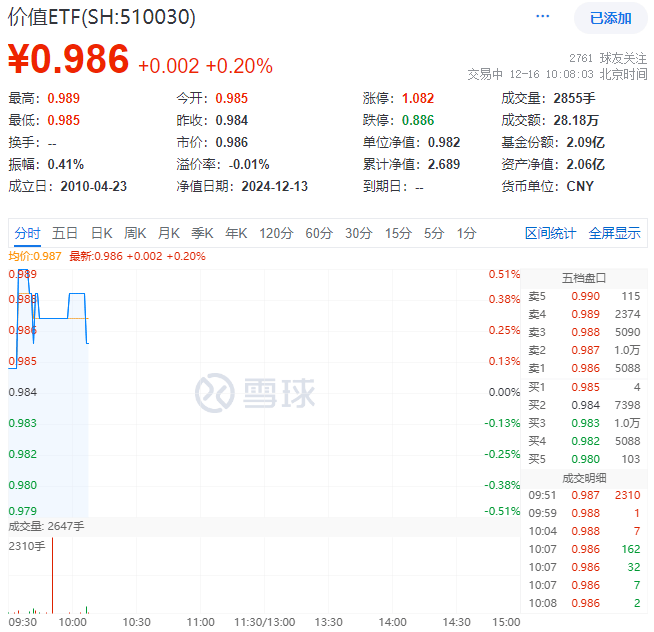Click the 涨停 value 1.082
This screenshot has width=654, height=632.
418,98
